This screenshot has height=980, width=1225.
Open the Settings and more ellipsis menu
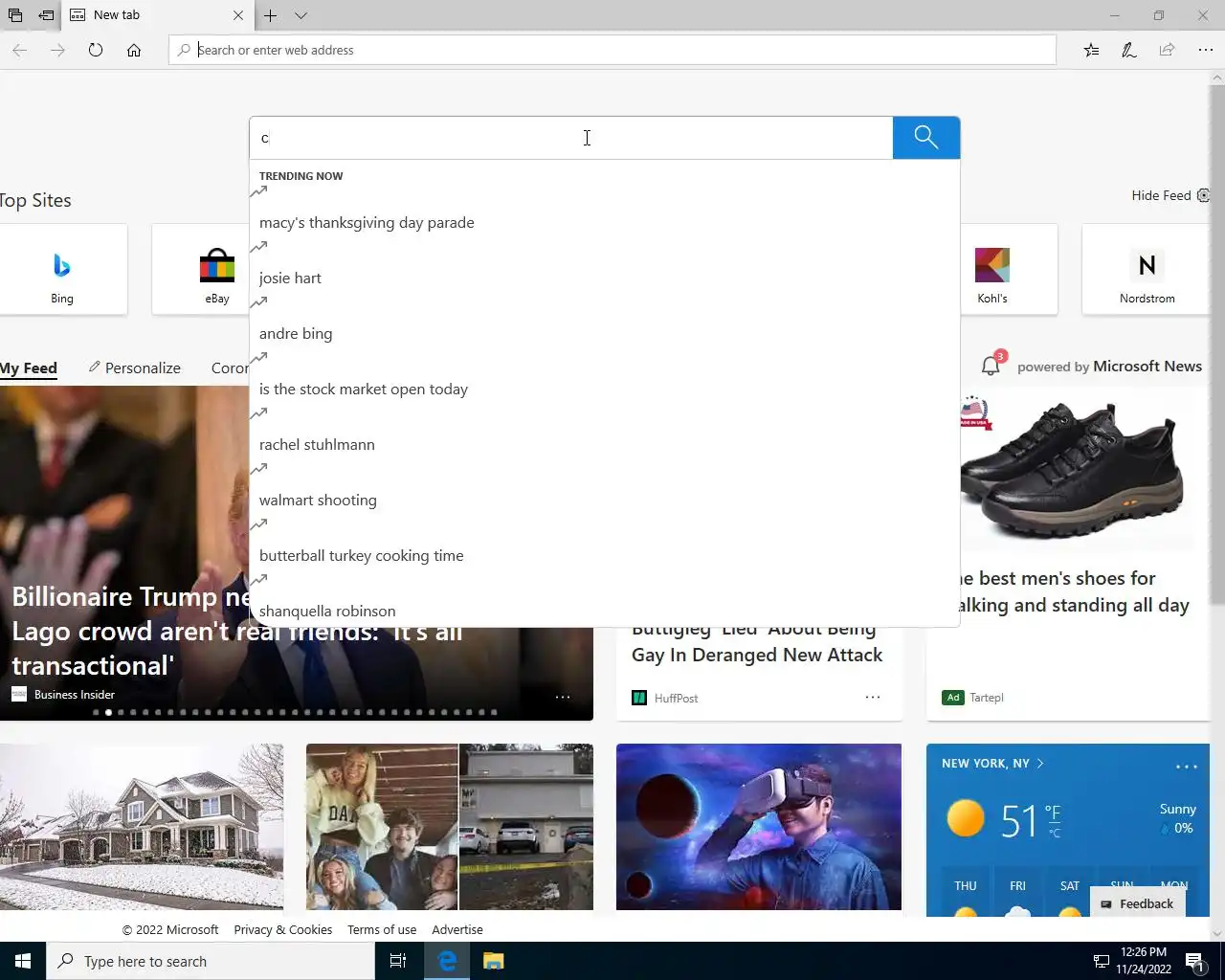click(1205, 50)
